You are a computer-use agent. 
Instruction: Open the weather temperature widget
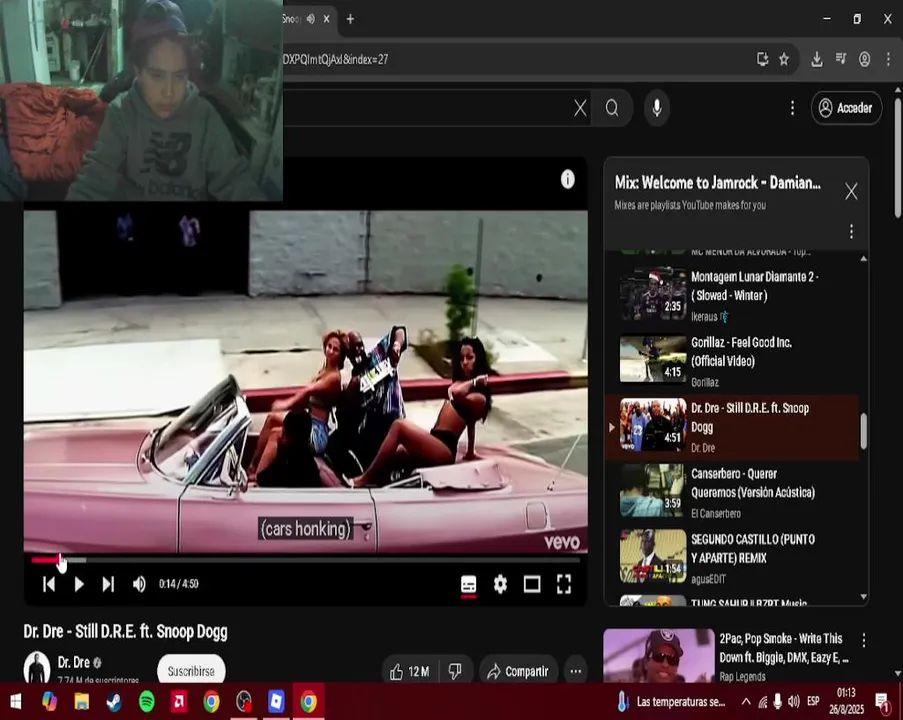pos(671,702)
